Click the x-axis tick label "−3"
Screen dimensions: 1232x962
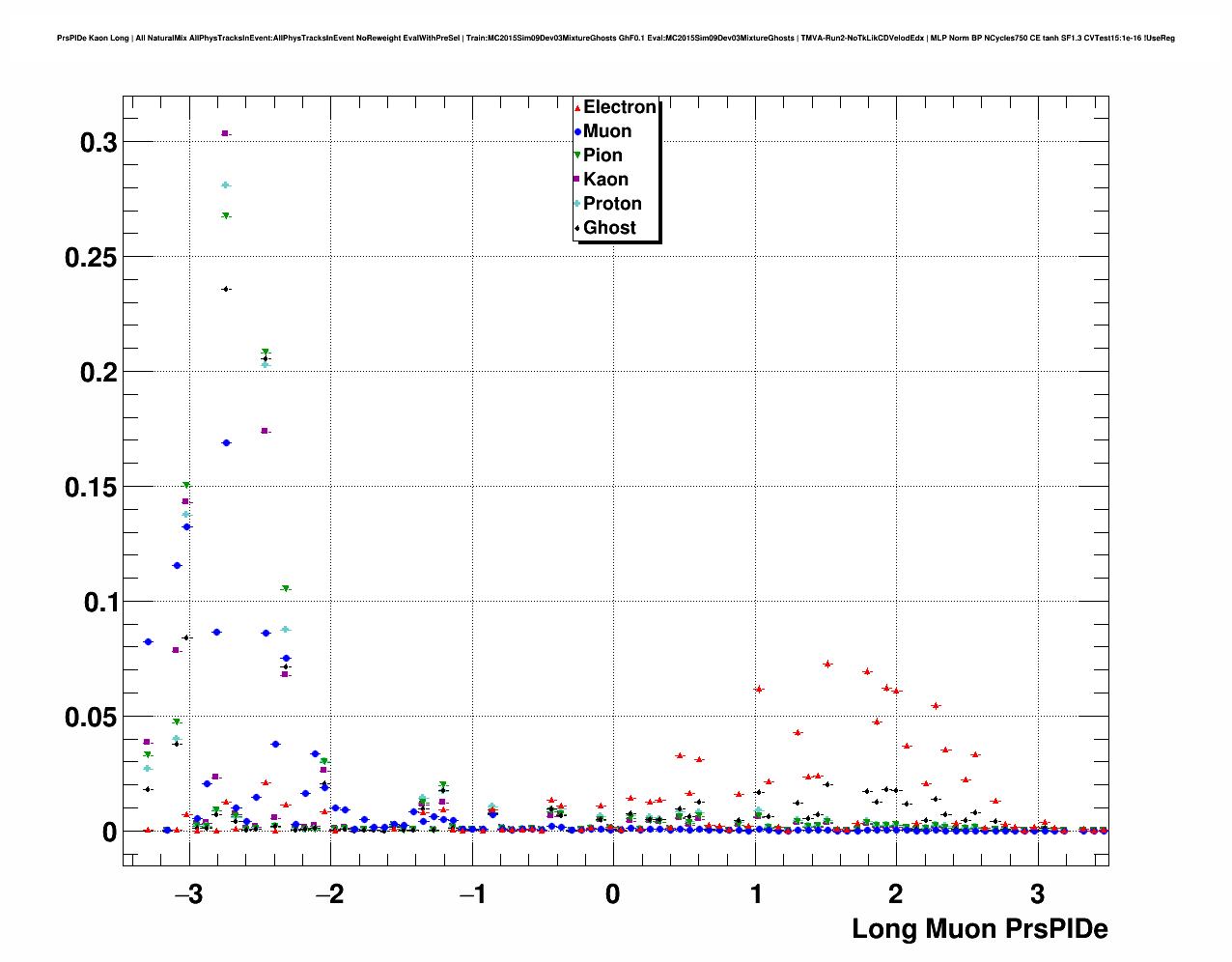point(188,894)
